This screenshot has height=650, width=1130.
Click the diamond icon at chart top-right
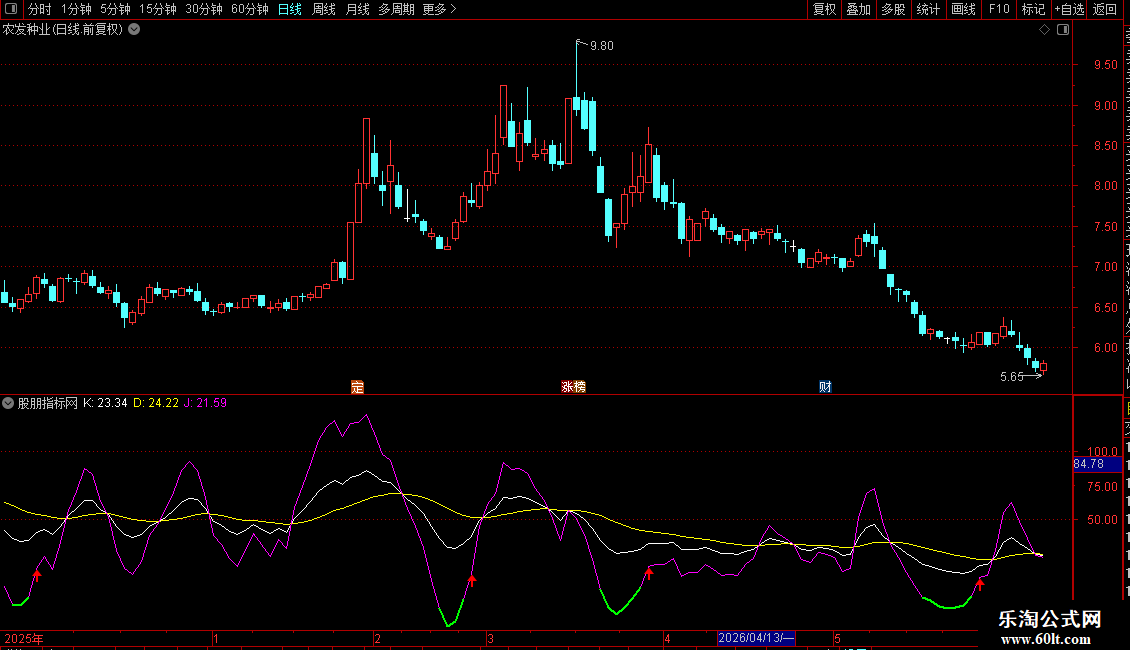(x=1044, y=30)
